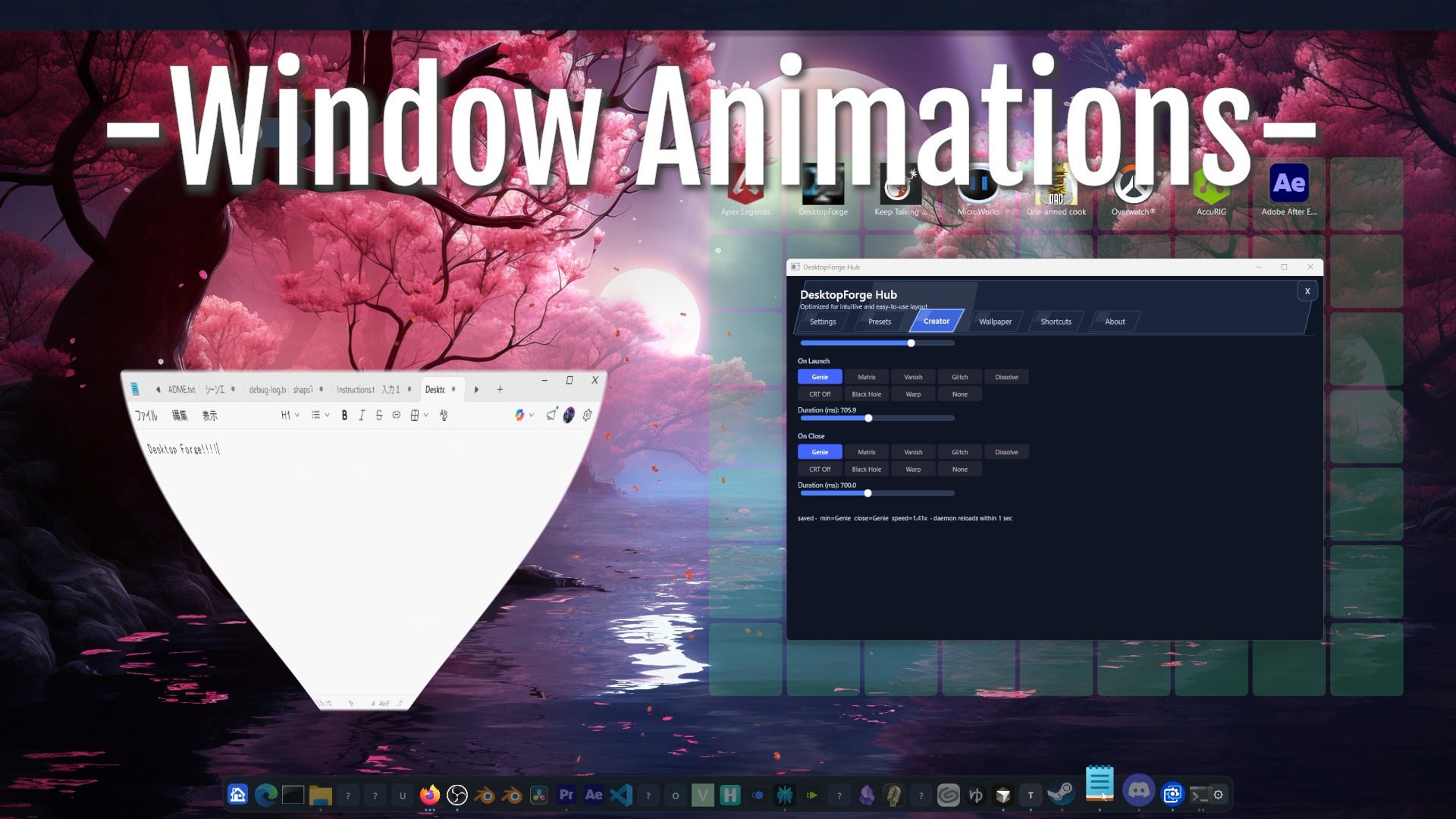Expand the H1 heading dropdown in Notepad

coord(290,415)
